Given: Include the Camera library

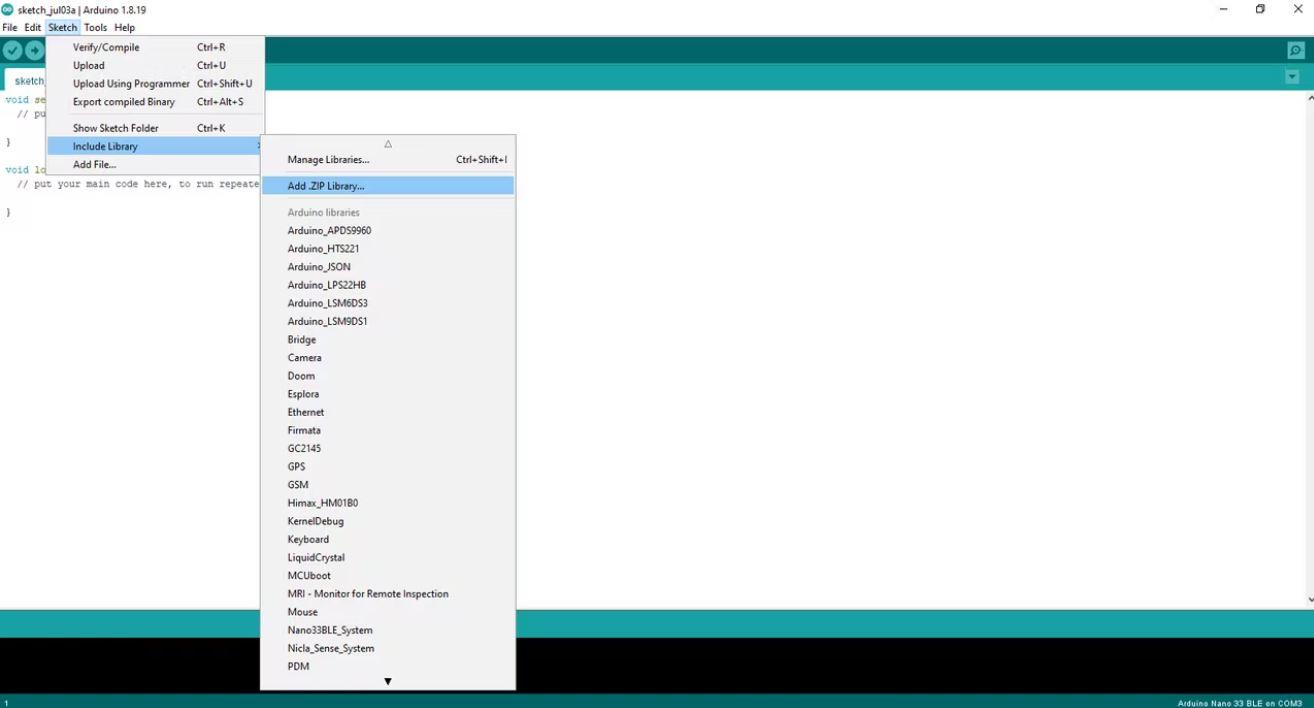Looking at the screenshot, I should [388, 358].
